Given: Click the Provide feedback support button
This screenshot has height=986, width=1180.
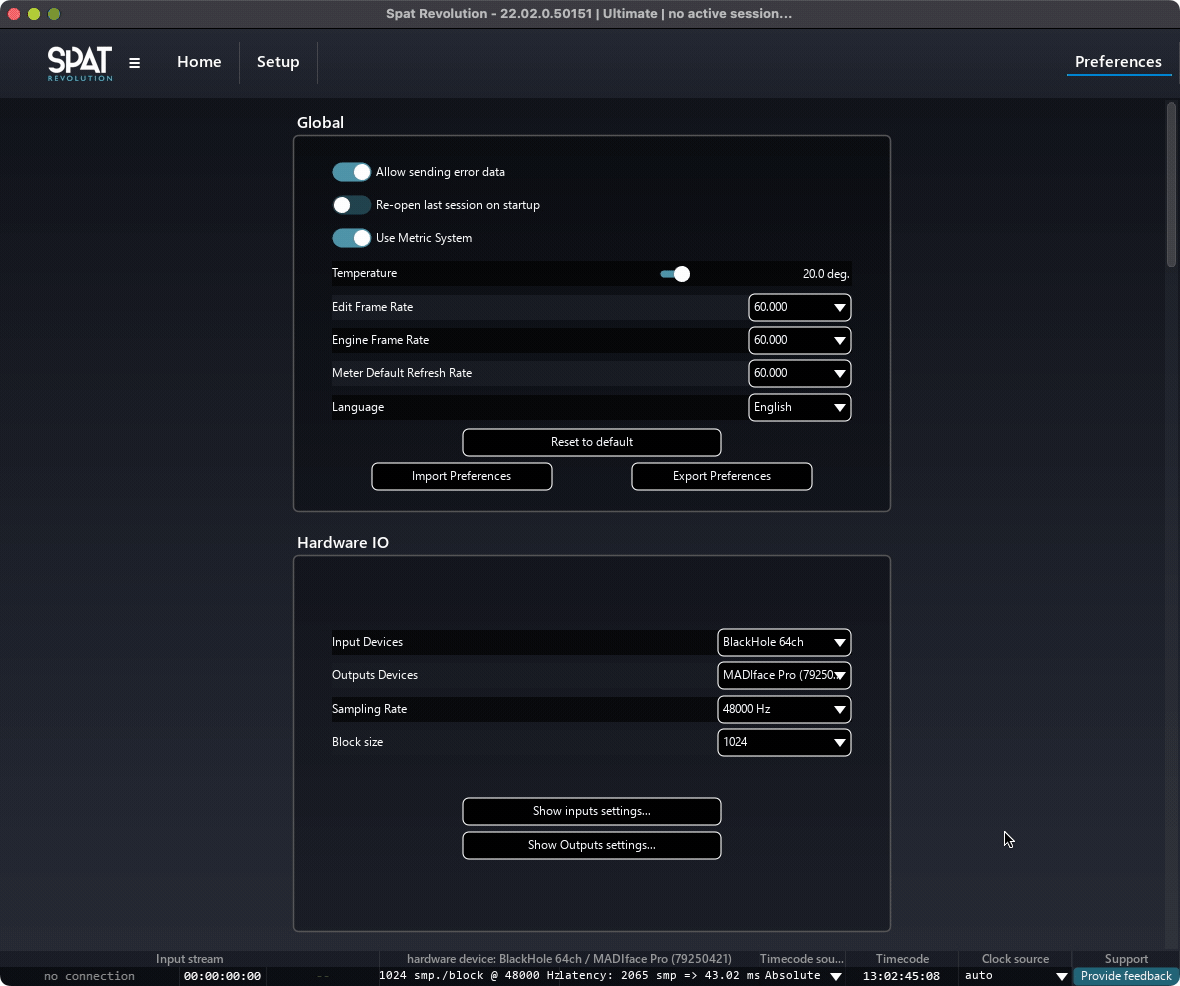Looking at the screenshot, I should tap(1125, 976).
